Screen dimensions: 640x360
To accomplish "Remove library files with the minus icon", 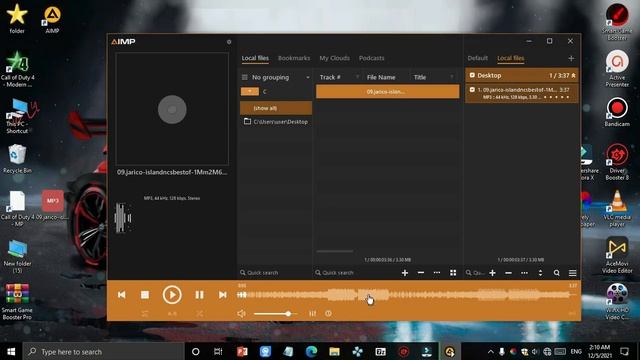I will (x=421, y=273).
